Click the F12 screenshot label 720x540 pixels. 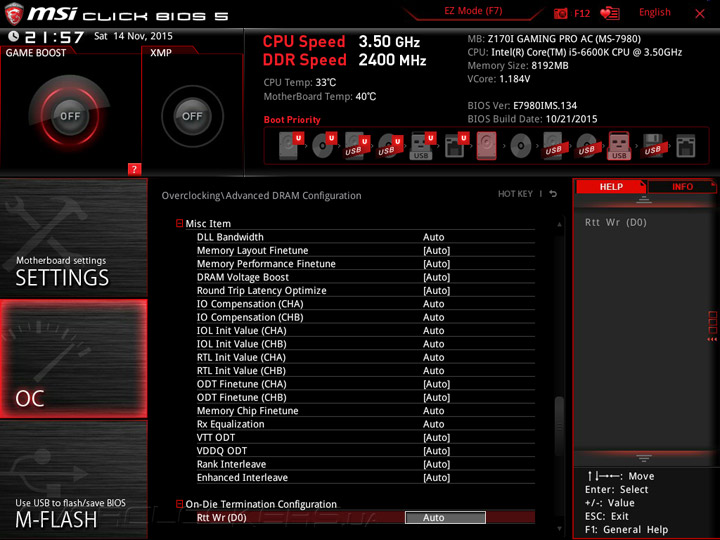582,13
